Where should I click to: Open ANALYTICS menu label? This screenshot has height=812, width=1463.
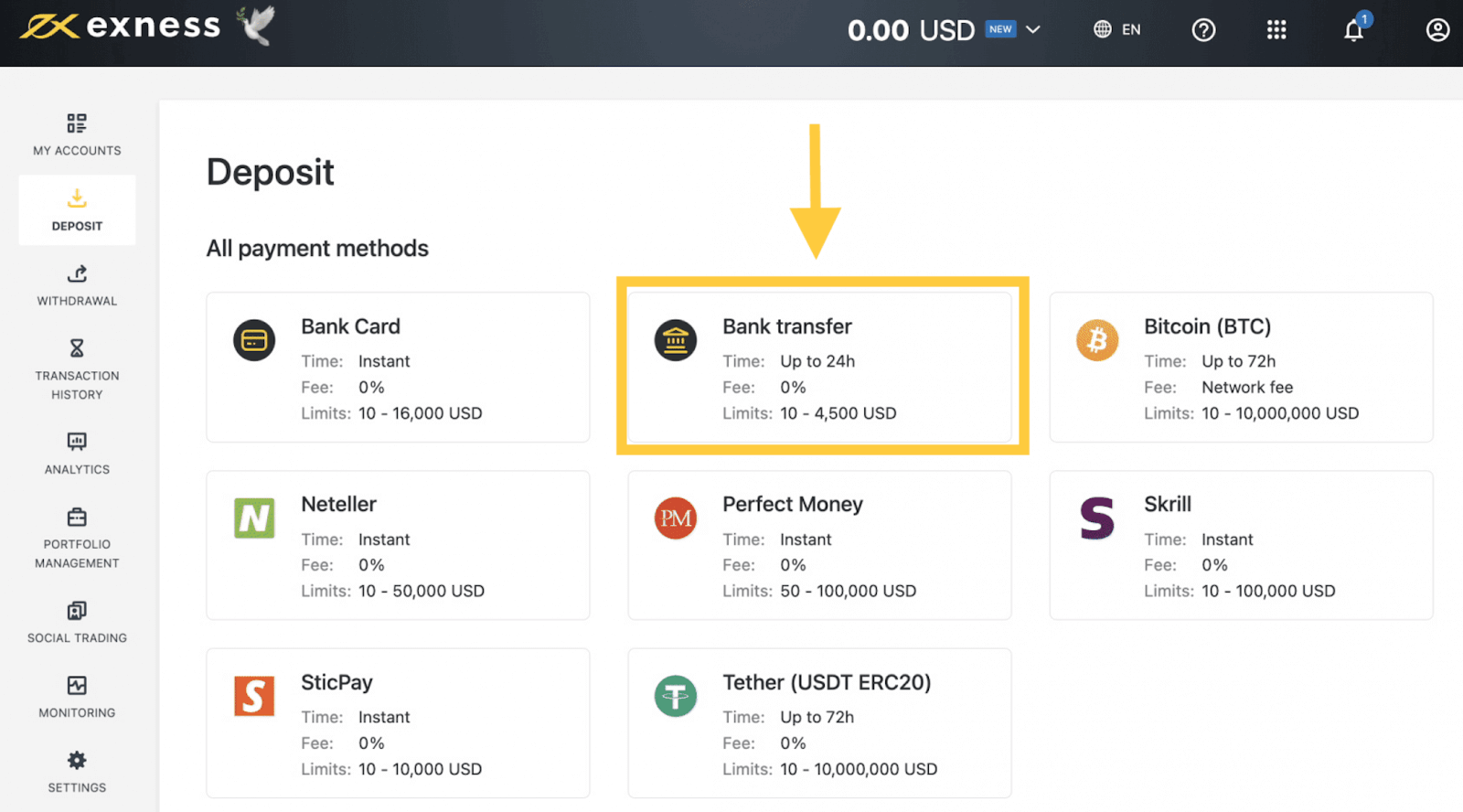point(77,469)
